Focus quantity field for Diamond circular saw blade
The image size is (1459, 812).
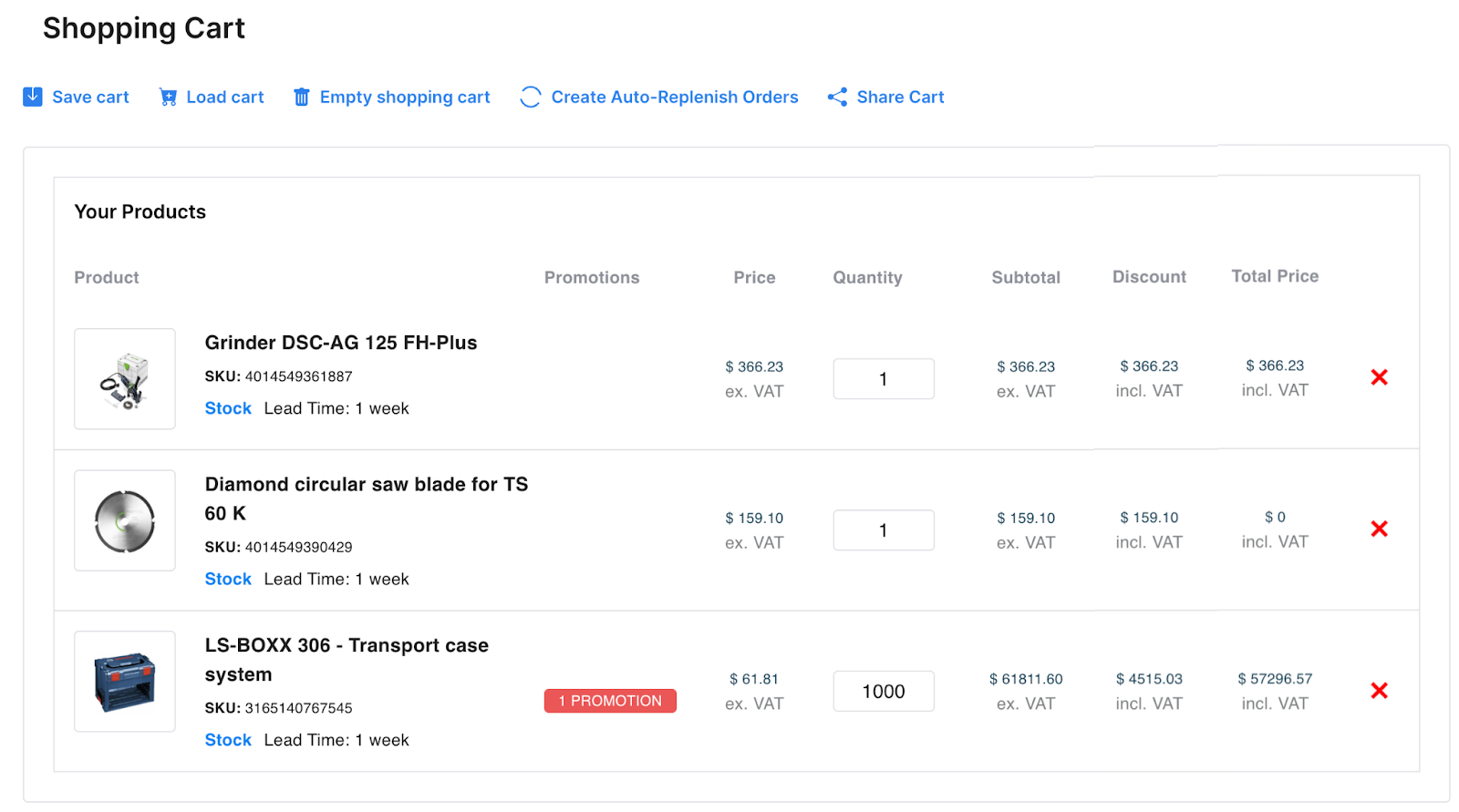coord(884,530)
